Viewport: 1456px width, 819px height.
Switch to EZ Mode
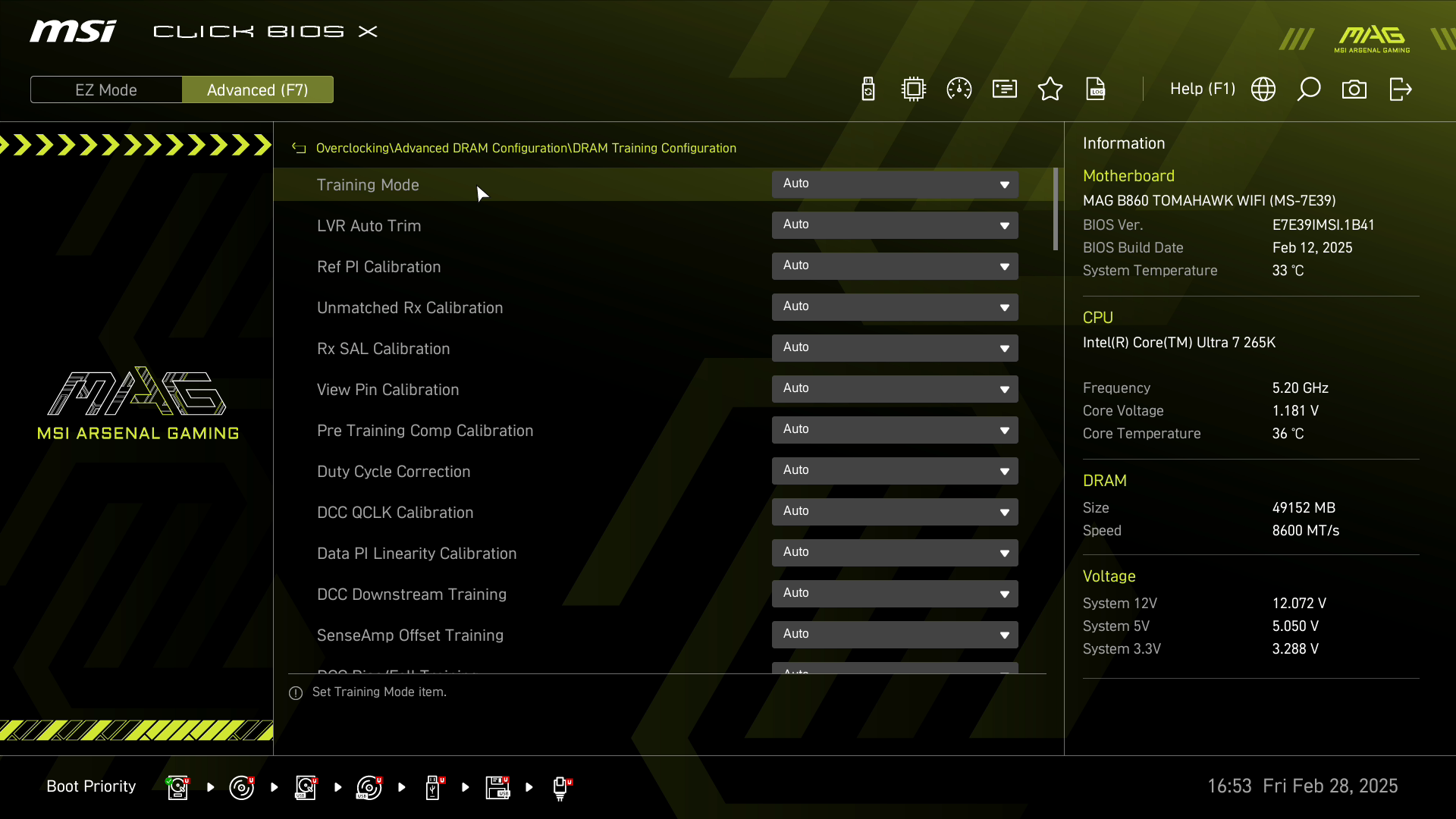point(106,89)
